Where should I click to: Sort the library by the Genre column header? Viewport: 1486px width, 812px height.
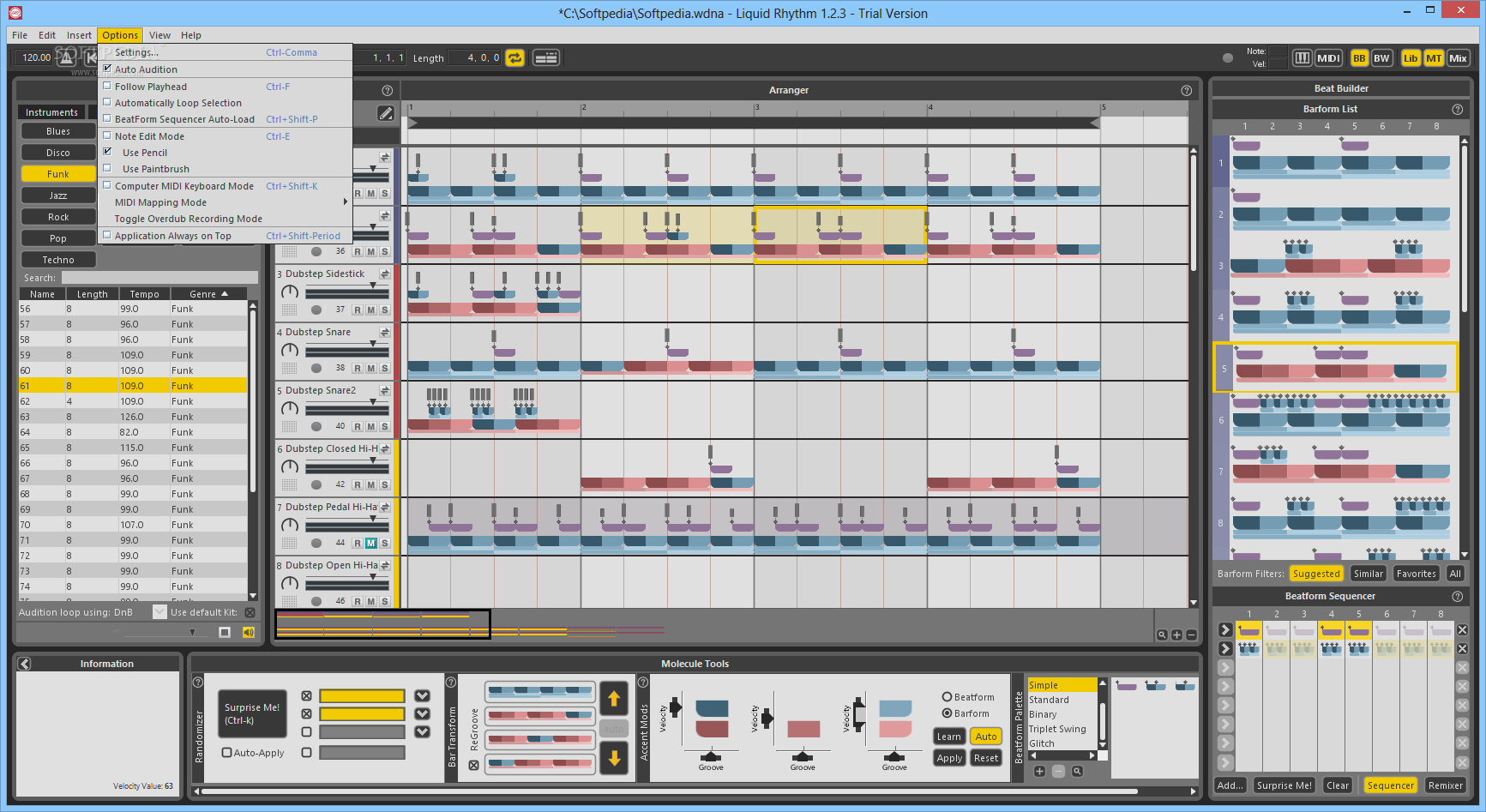click(209, 294)
